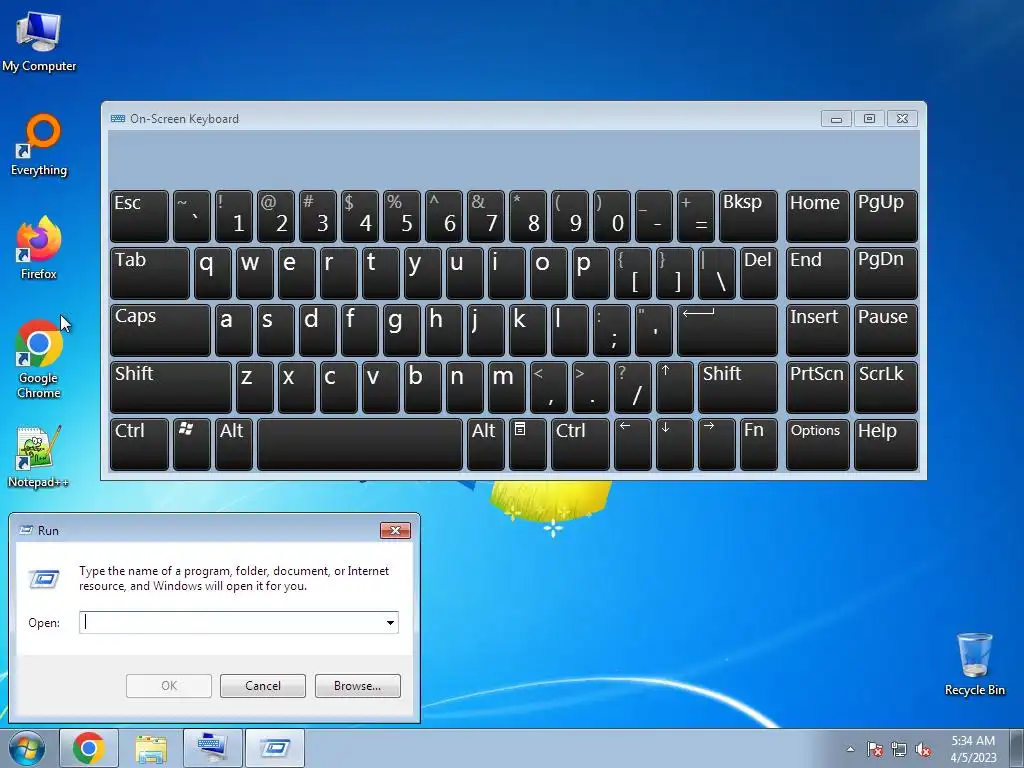Open Action Center flag tray icon
The image size is (1024, 768).
pos(874,749)
